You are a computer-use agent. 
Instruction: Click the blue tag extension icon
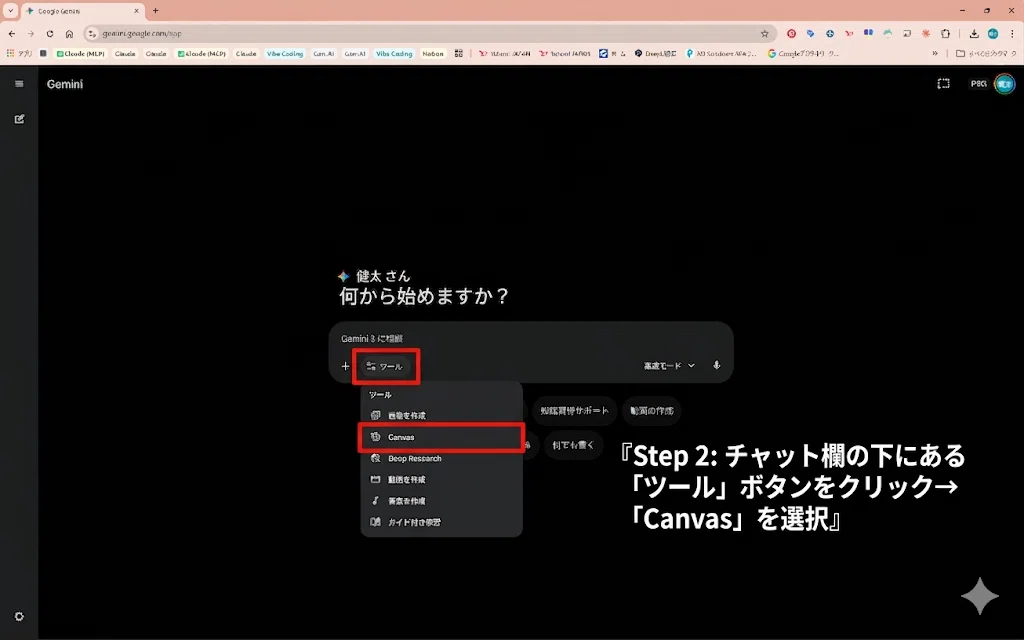(810, 33)
